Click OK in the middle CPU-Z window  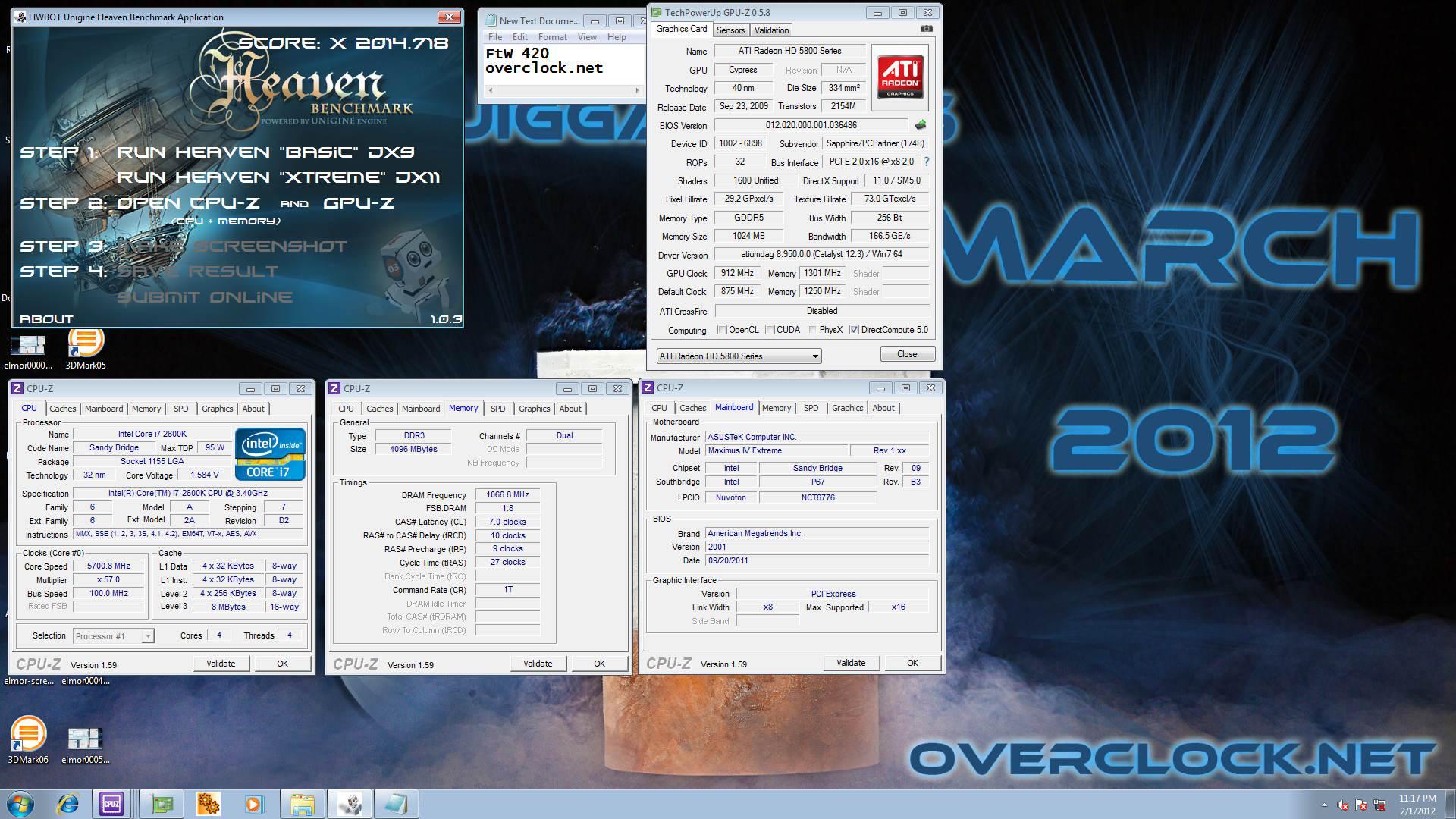[599, 664]
